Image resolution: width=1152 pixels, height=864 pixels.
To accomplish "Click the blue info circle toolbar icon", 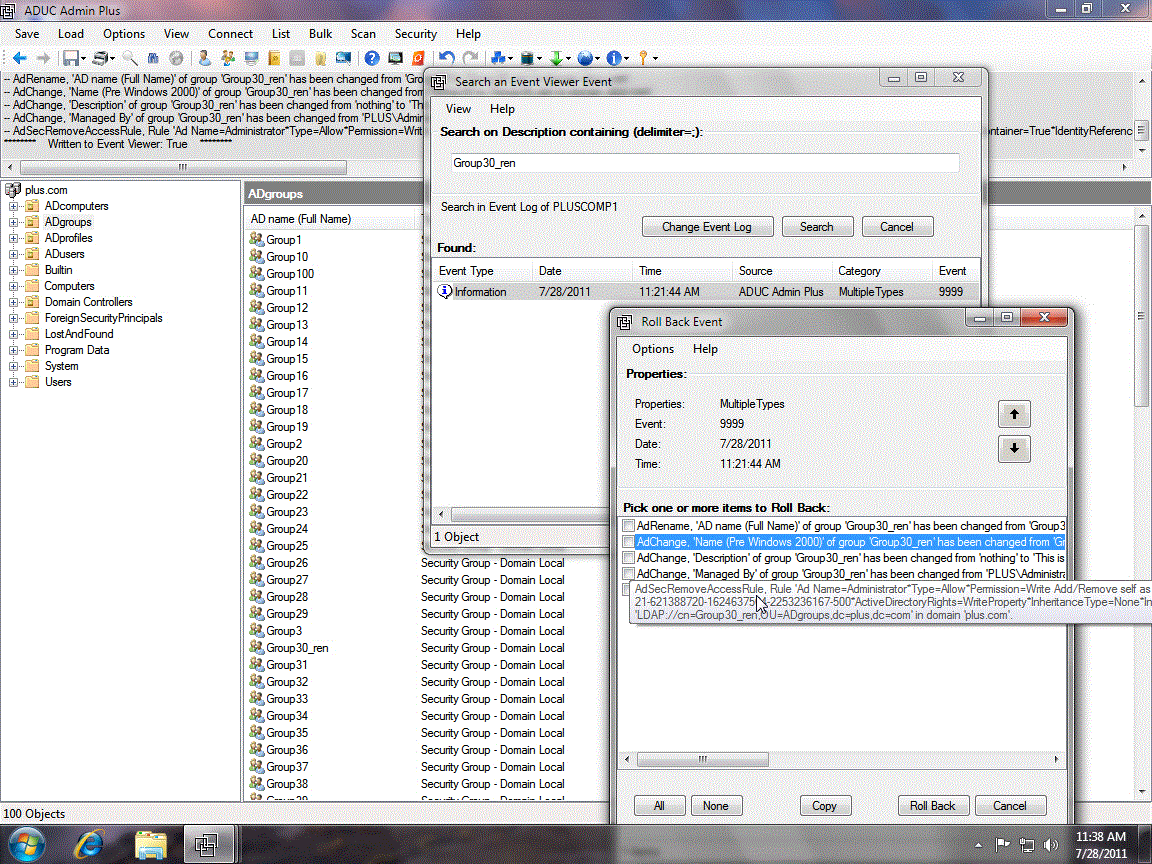I will point(614,58).
